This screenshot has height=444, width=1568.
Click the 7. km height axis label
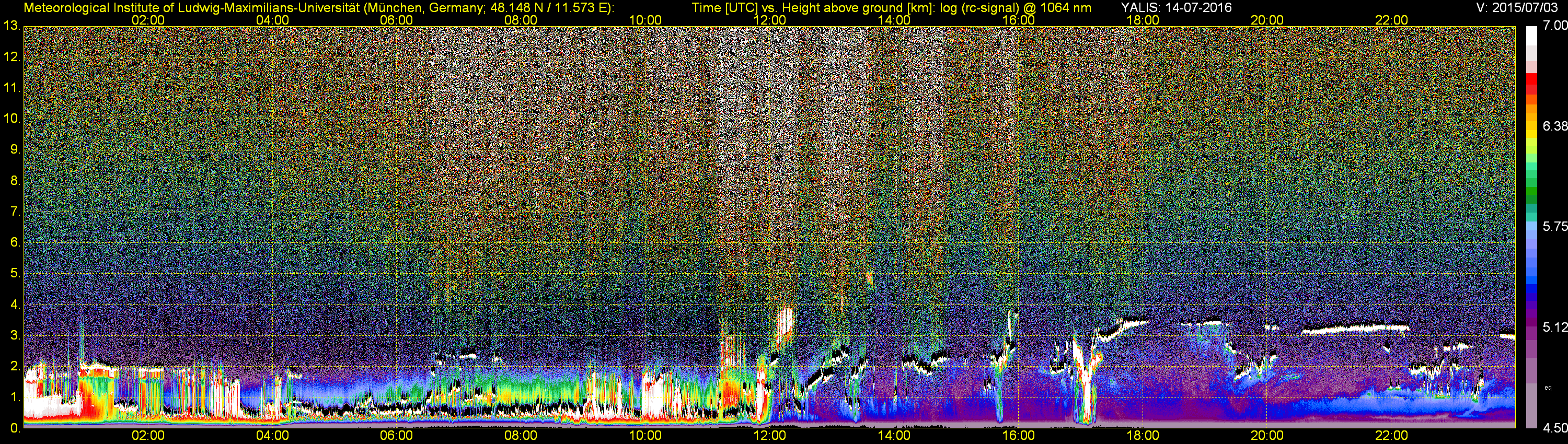click(15, 212)
